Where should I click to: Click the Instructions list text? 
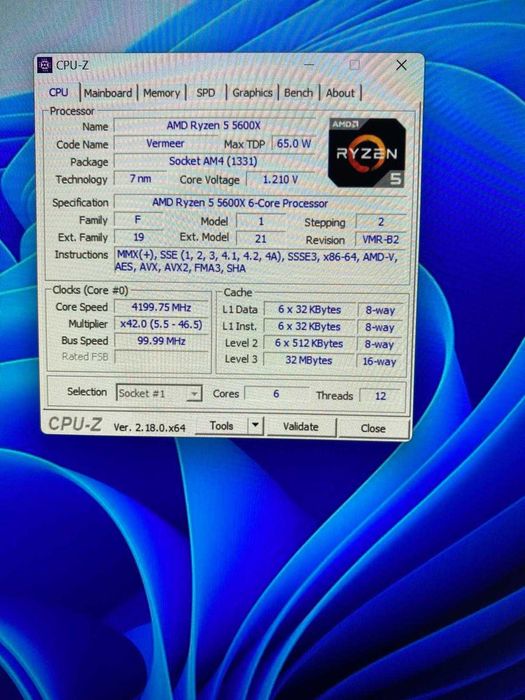pos(257,262)
